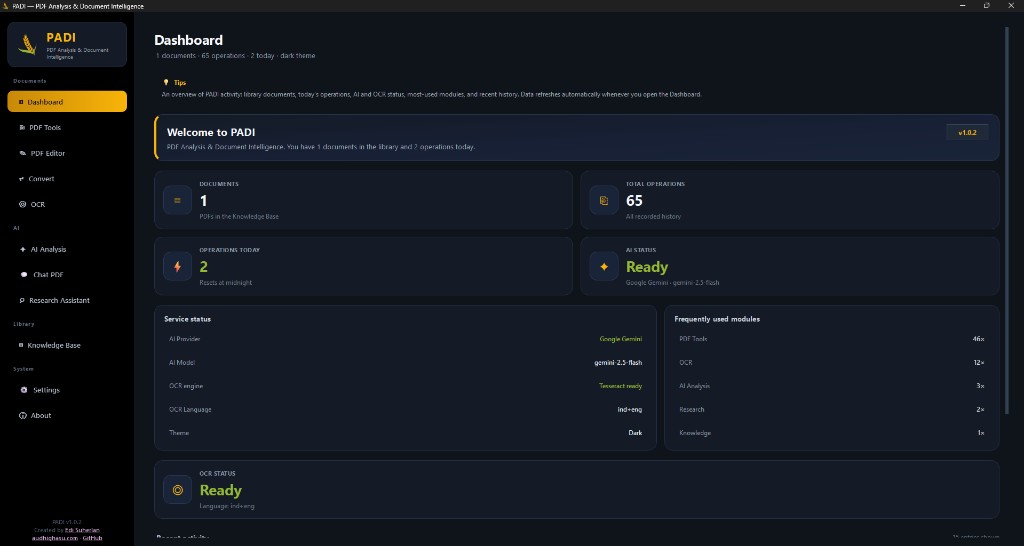Open the Convert section

[x=67, y=179]
